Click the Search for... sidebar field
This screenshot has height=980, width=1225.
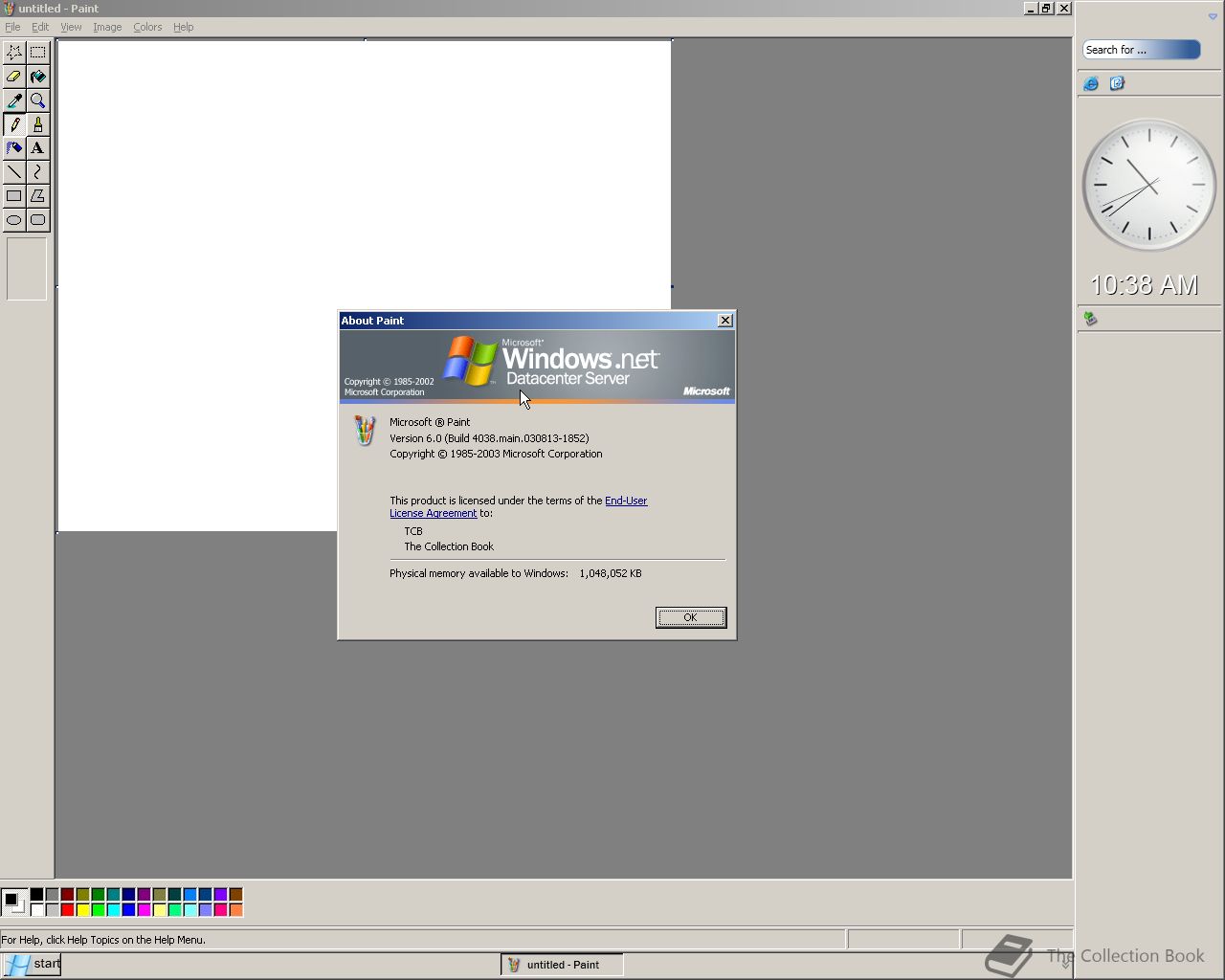1141,50
